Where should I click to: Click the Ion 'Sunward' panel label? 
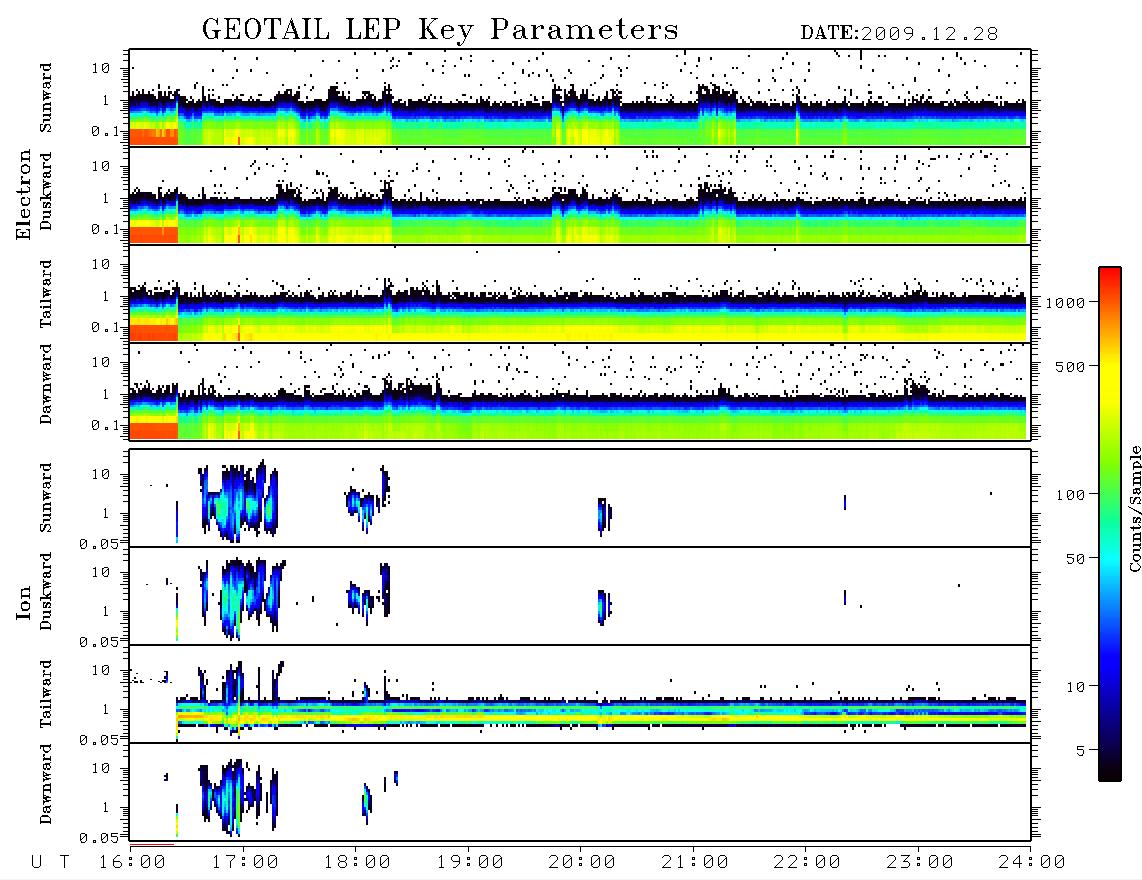point(46,498)
